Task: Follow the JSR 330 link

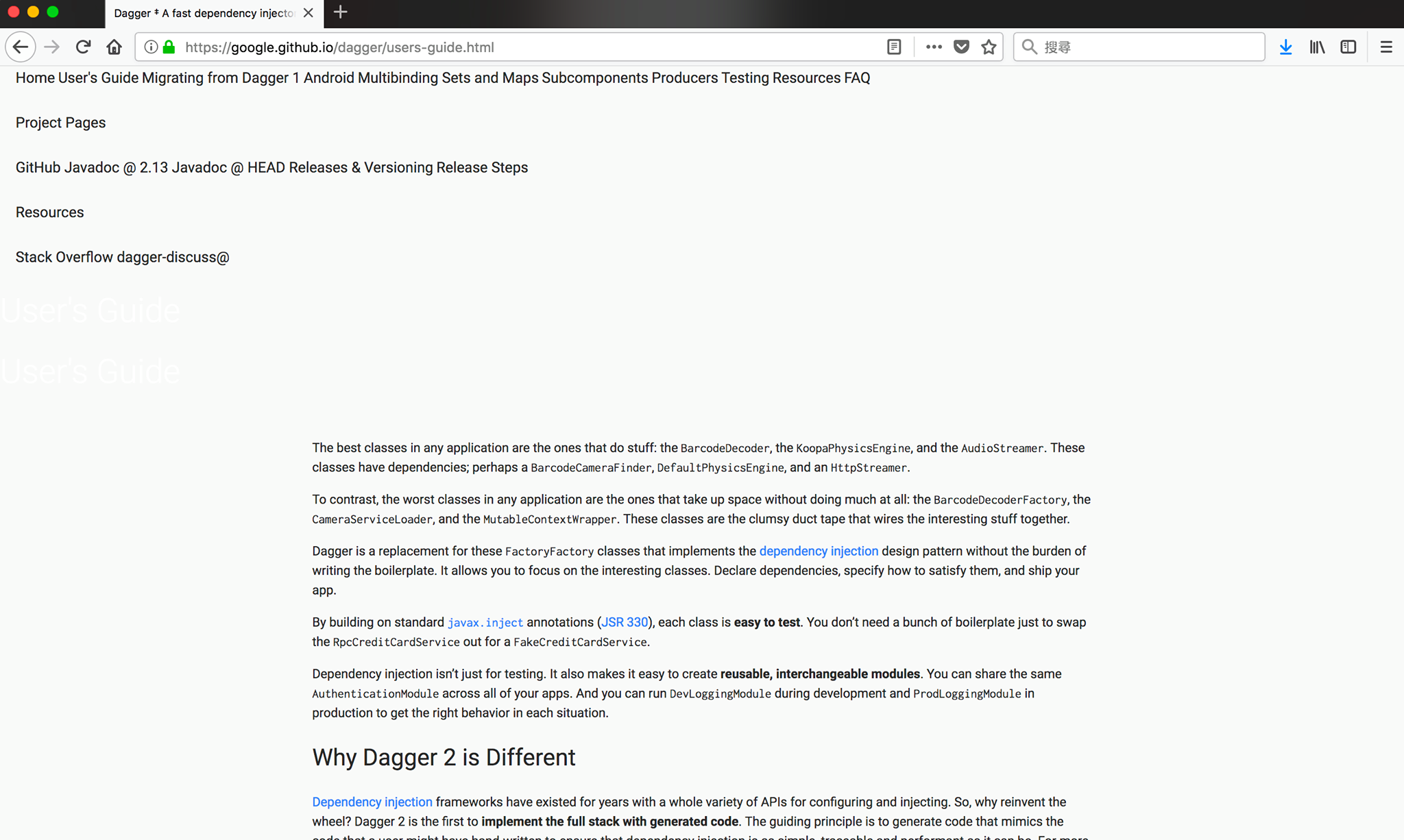Action: (x=624, y=621)
